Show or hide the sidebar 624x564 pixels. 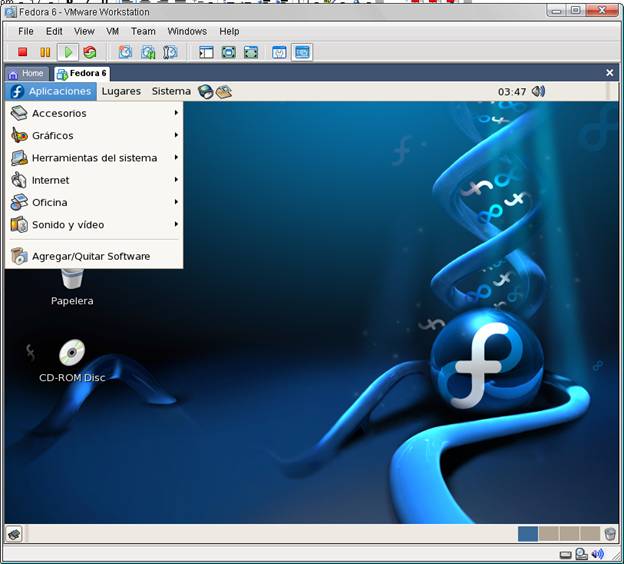pos(206,52)
